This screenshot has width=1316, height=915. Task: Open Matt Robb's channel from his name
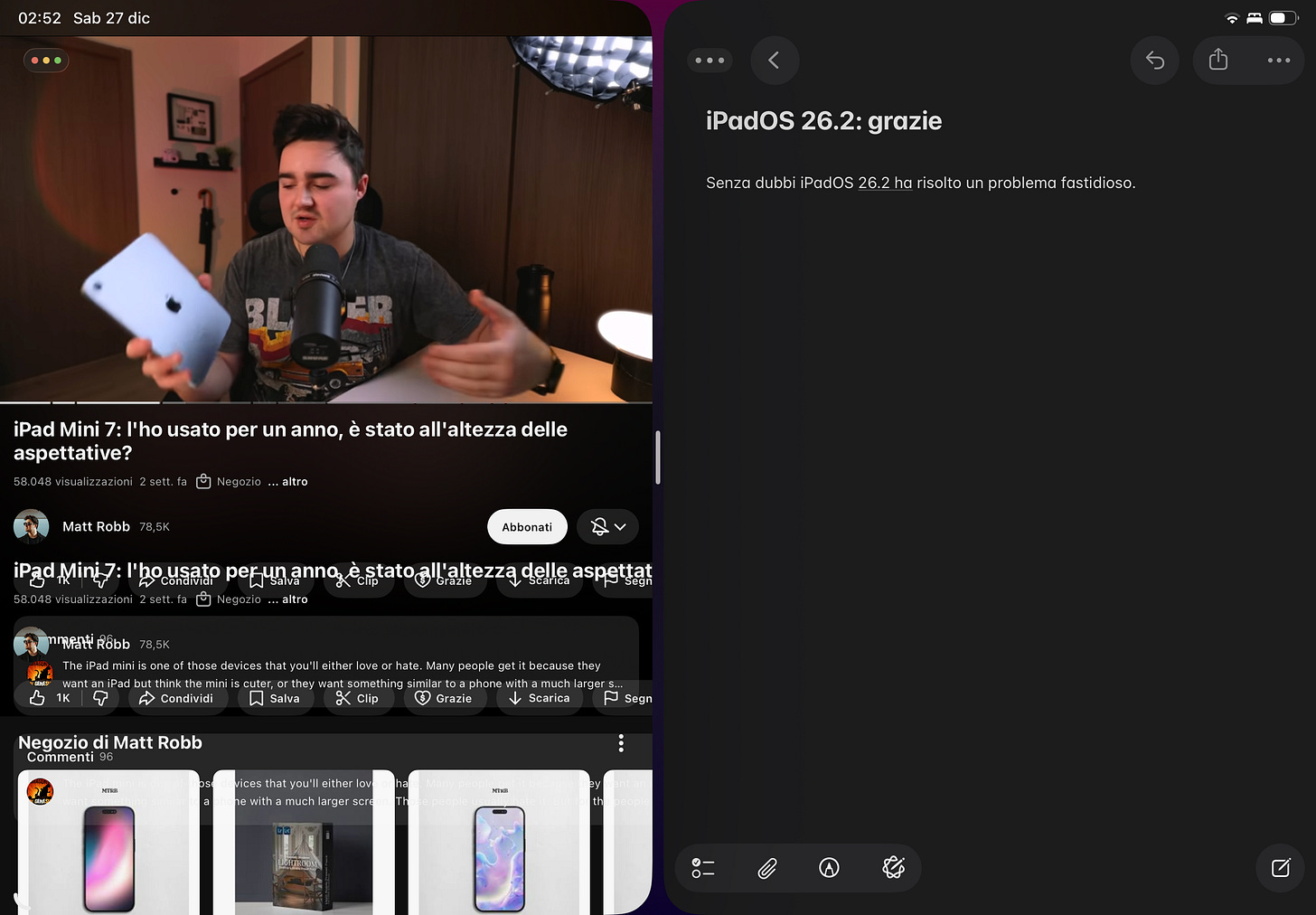coord(96,526)
